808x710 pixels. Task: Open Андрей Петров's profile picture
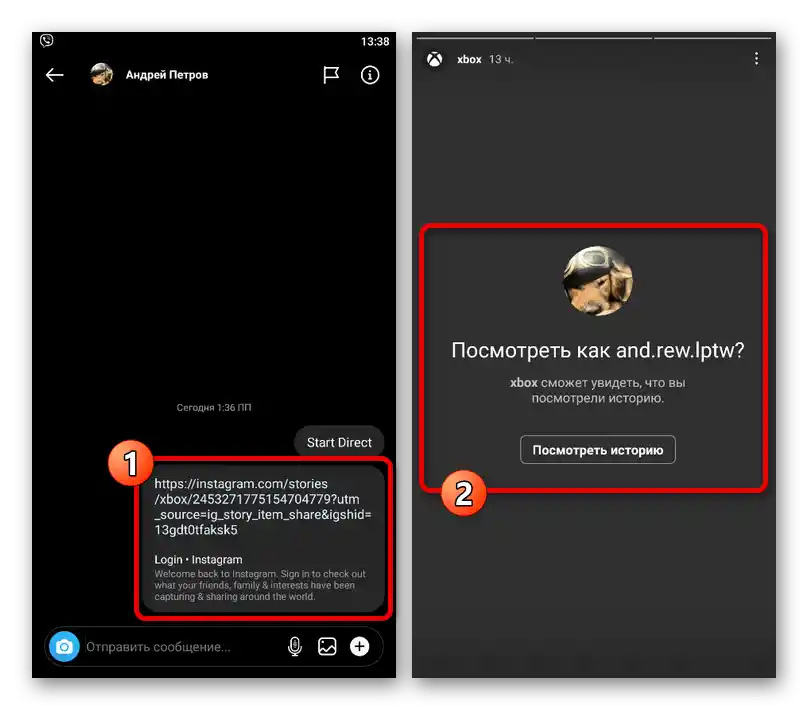coord(101,74)
